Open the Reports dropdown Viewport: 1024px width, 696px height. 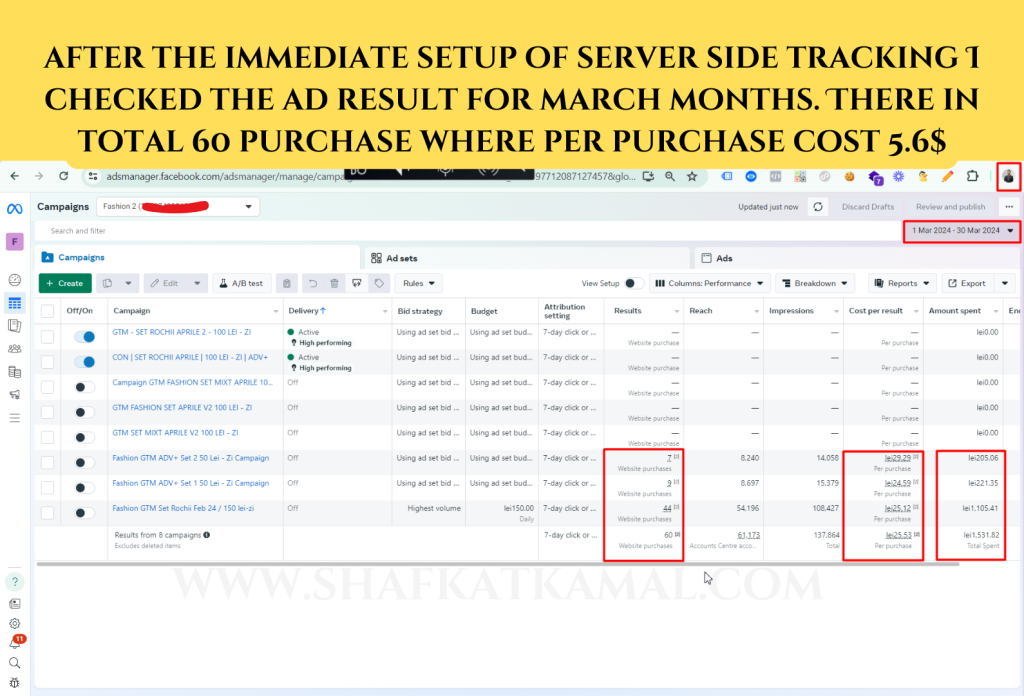click(x=903, y=283)
